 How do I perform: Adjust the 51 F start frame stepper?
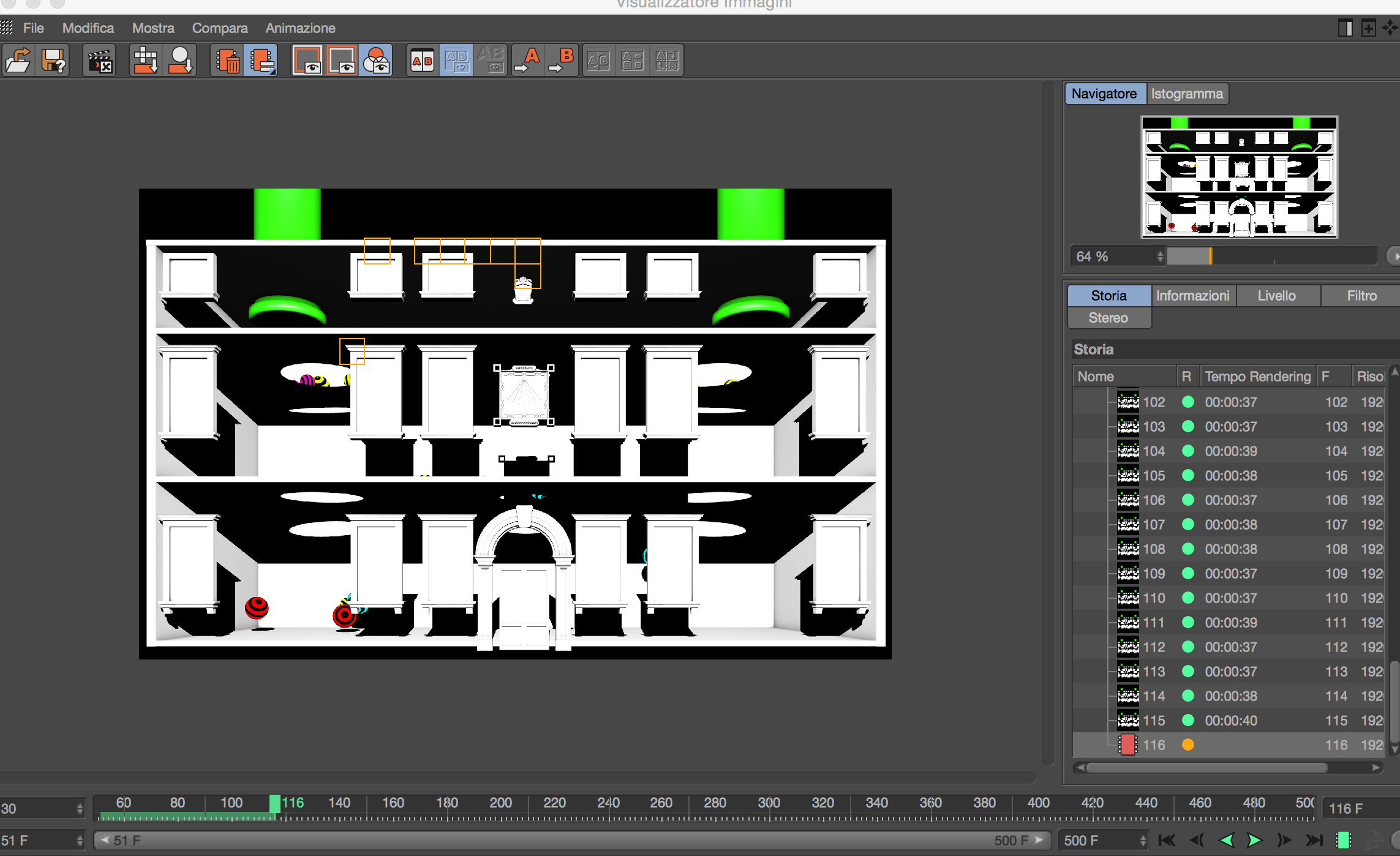pyautogui.click(x=80, y=841)
